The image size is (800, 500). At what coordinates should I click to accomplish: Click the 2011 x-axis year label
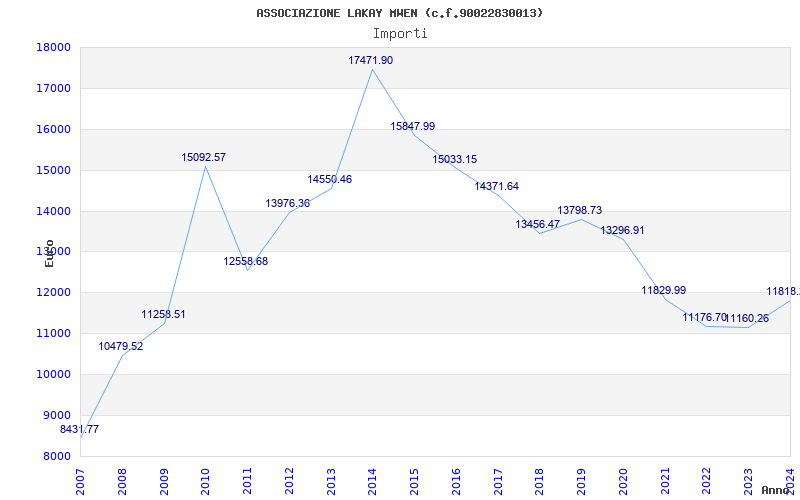[x=247, y=482]
